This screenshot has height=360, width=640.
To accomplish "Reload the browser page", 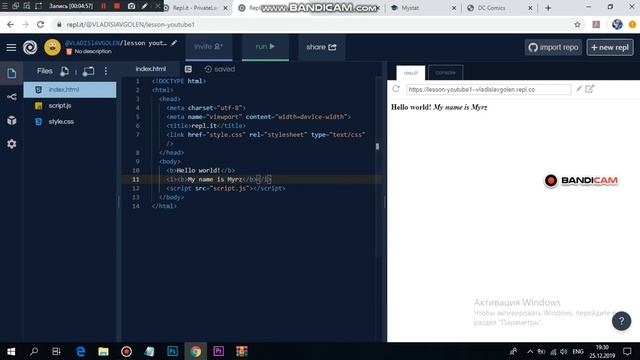I will tap(40, 24).
